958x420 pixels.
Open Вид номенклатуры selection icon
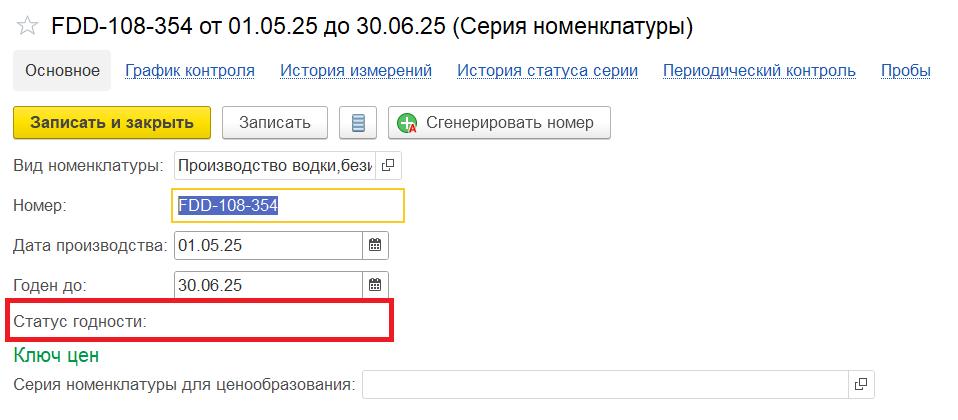pyautogui.click(x=388, y=165)
